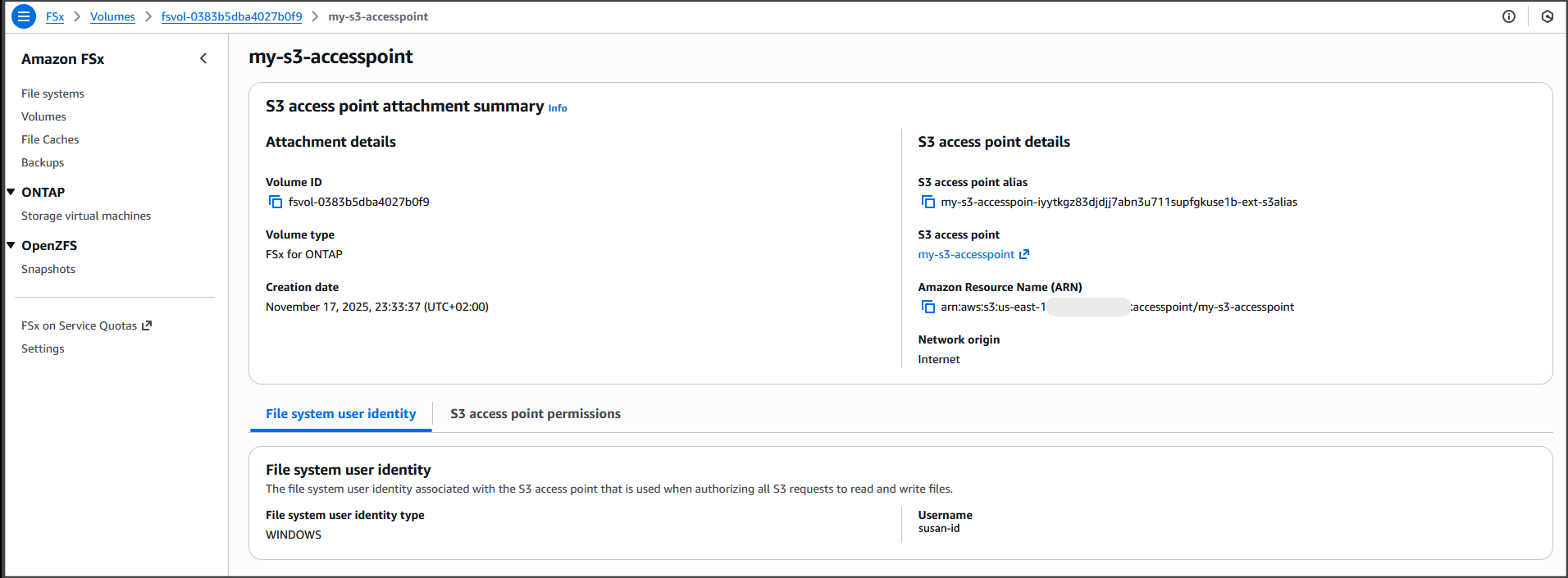The height and width of the screenshot is (578, 1568).
Task: Copy the Amazon Resource Name ARN
Action: pyautogui.click(x=928, y=307)
